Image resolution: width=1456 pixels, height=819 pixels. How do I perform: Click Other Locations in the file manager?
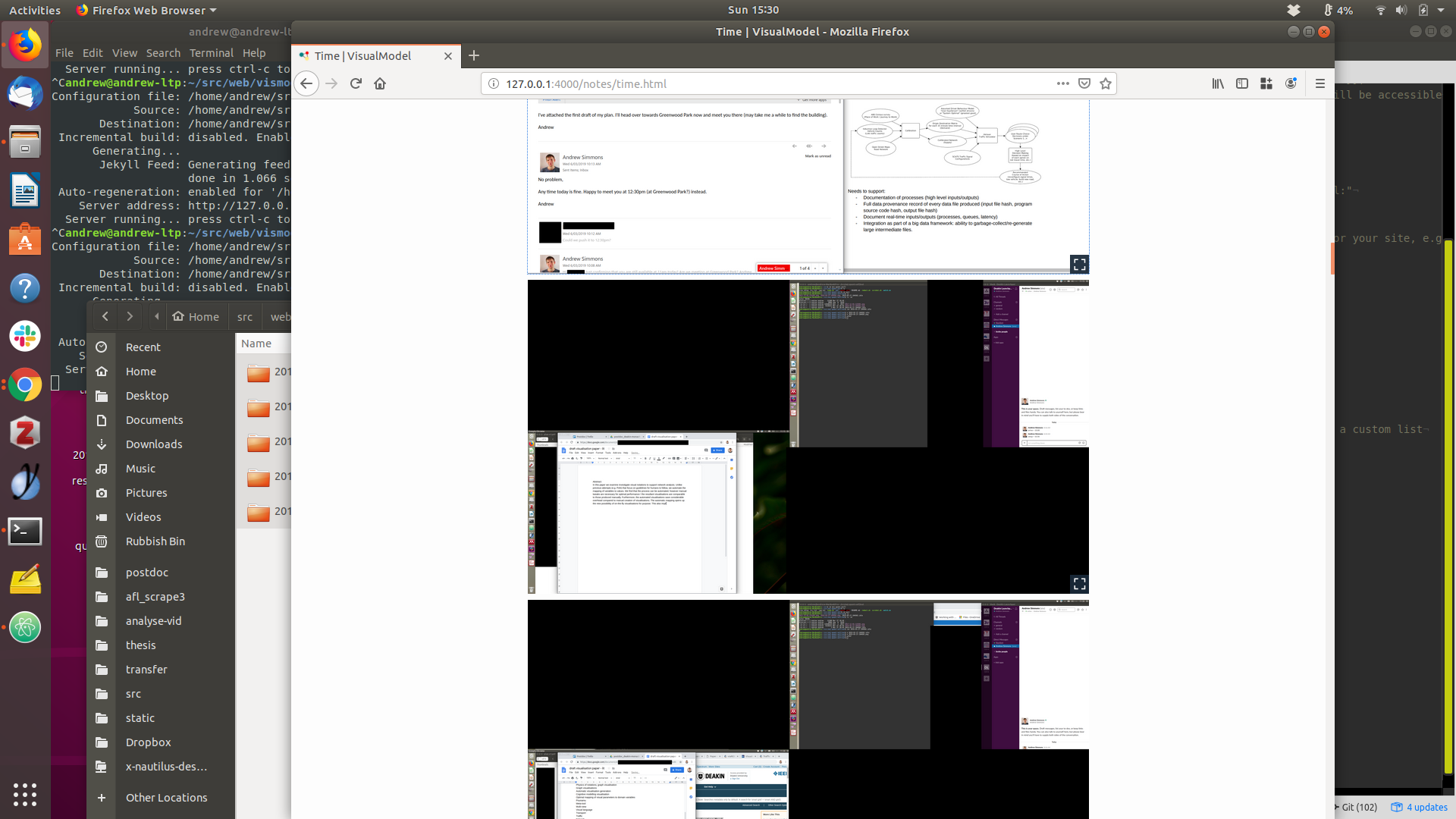pyautogui.click(x=166, y=798)
